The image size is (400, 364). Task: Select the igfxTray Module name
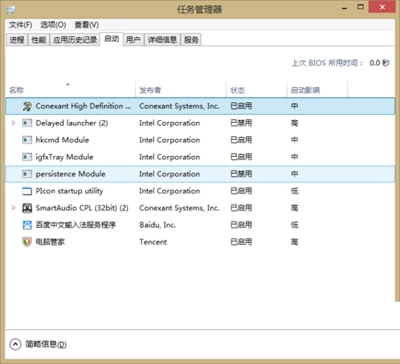pyautogui.click(x=64, y=157)
